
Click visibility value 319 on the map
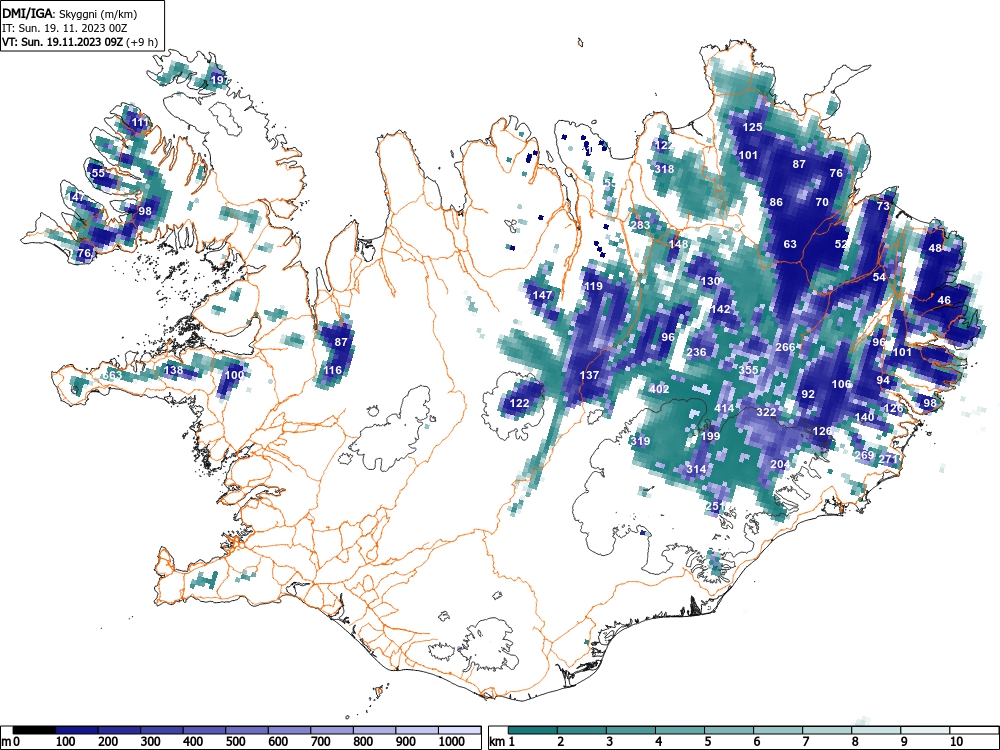tap(640, 441)
